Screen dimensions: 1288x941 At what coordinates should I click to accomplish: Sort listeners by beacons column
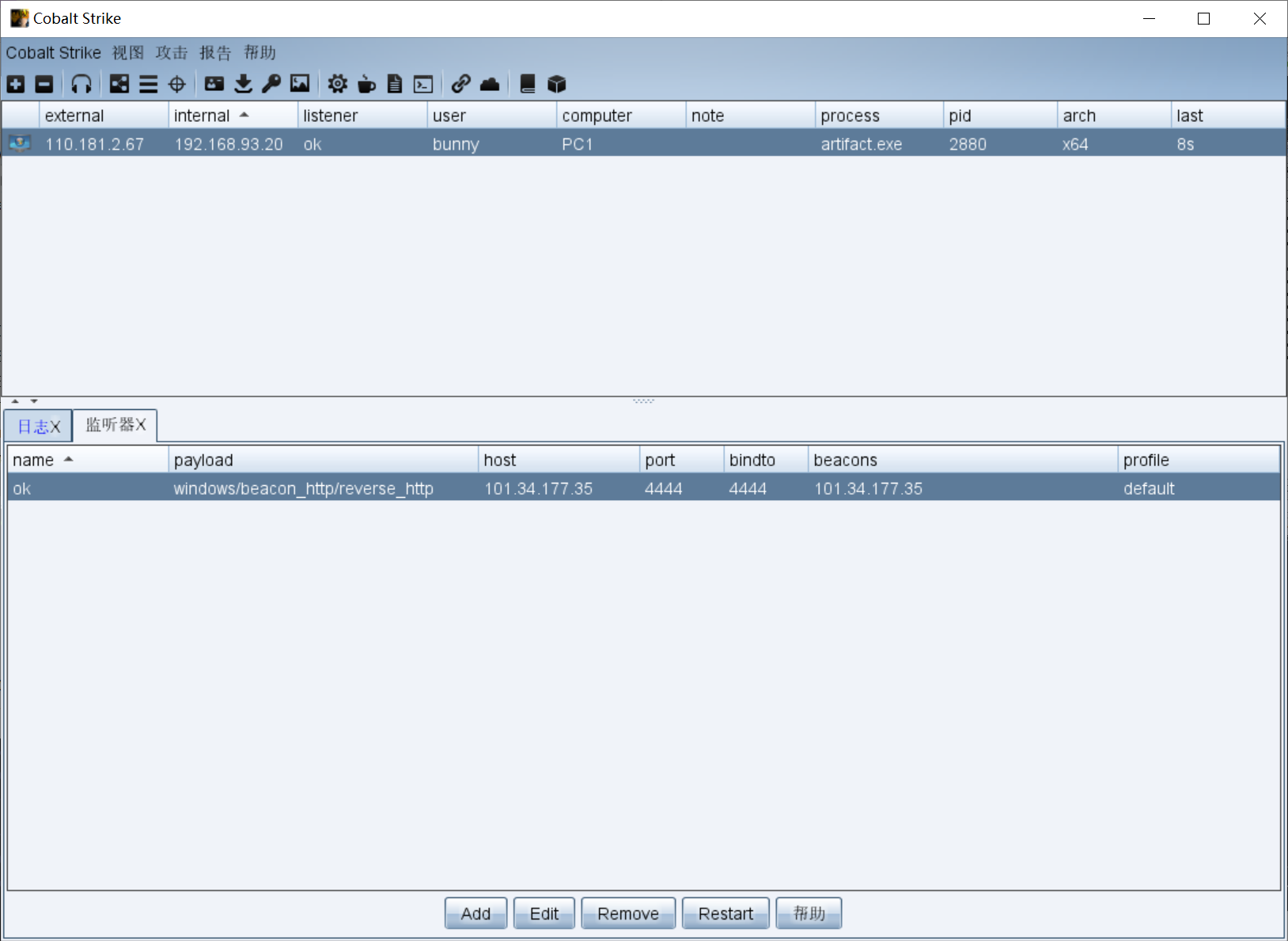[963, 460]
